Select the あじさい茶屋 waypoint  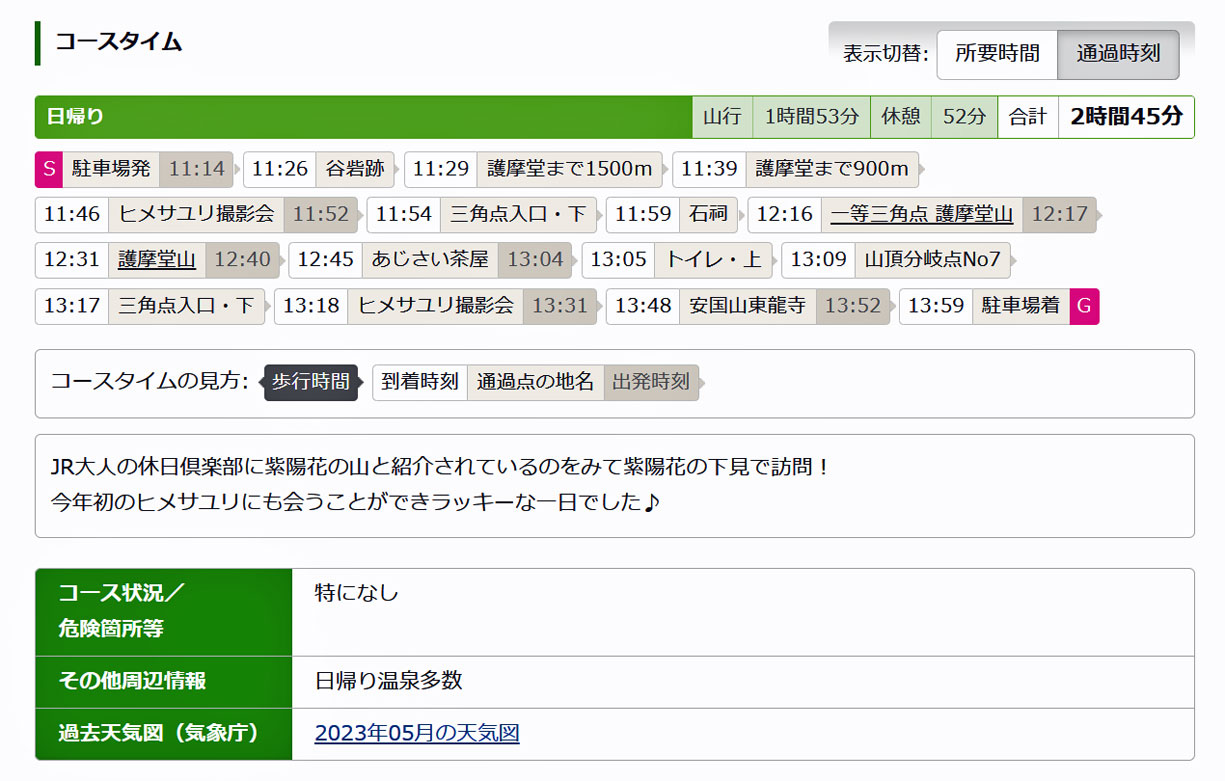pos(430,260)
